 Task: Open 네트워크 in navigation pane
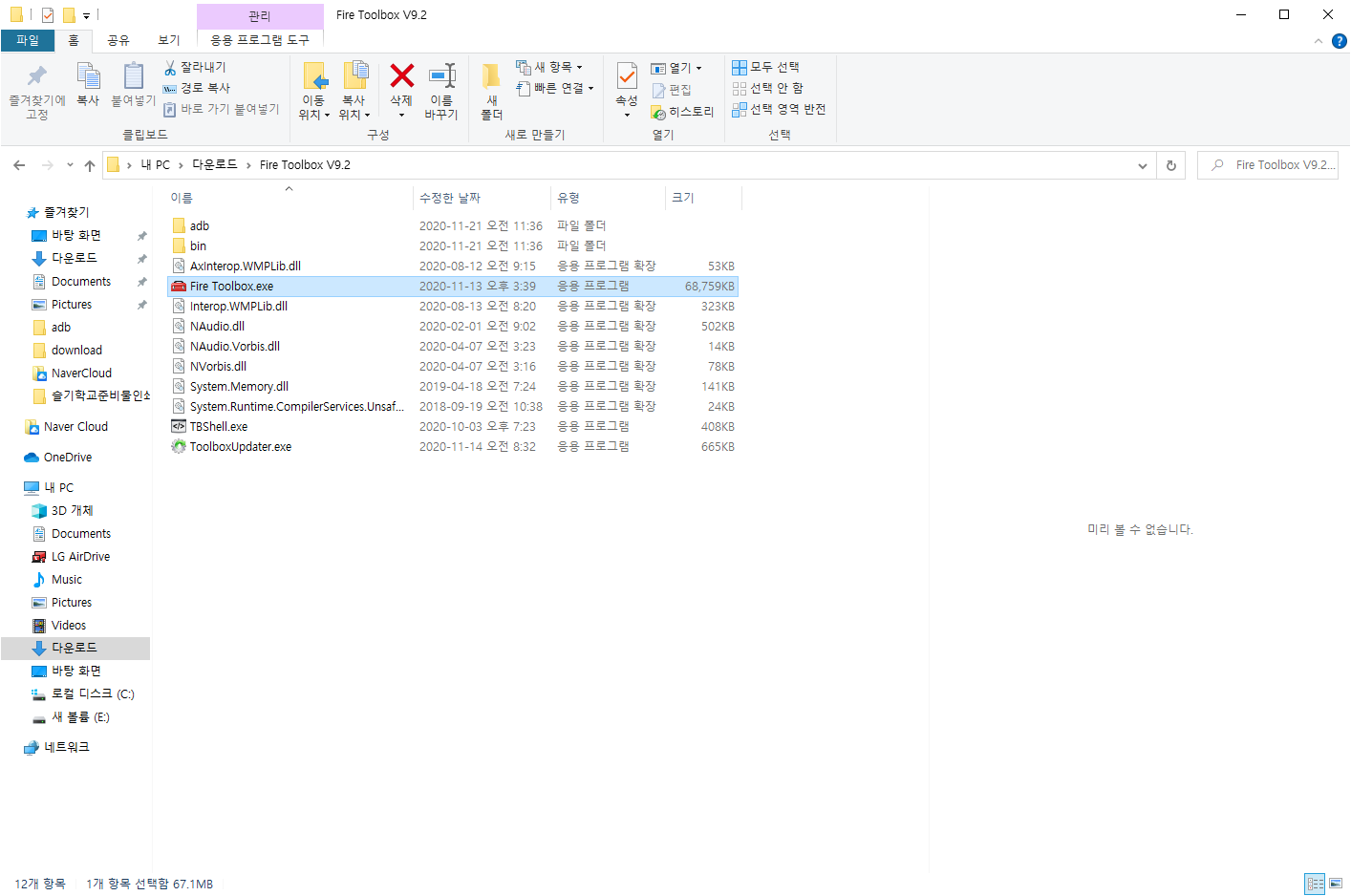point(67,748)
